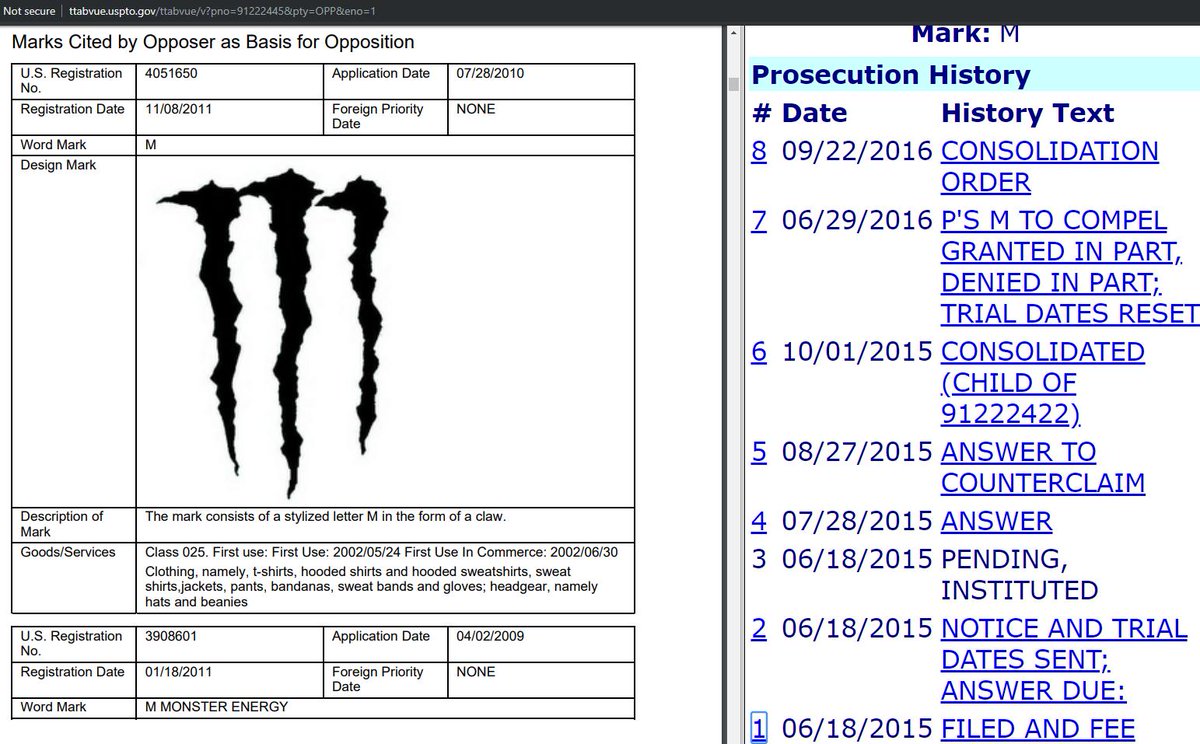The width and height of the screenshot is (1200, 744).
Task: Open entry number 8 link
Action: (x=759, y=152)
